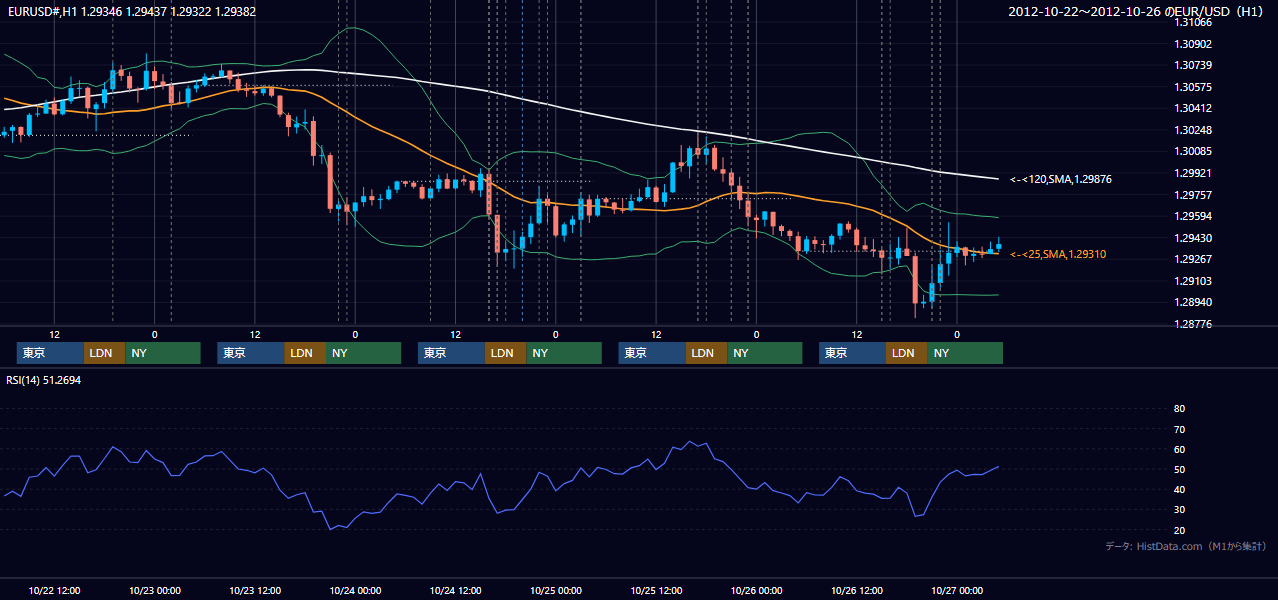Click the 10/23 12:00 date label
Viewport: 1278px width, 600px height.
click(255, 590)
